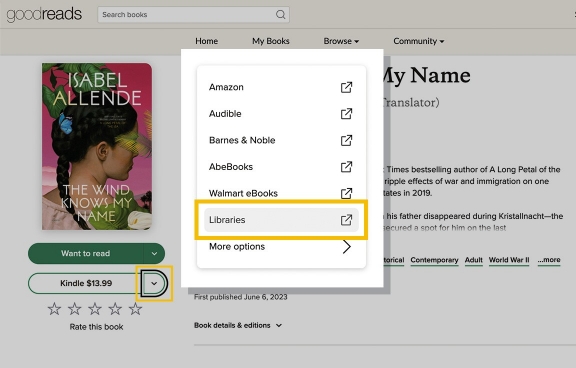Select Amazon in the buy menu
Viewport: 576px width, 368px height.
(x=281, y=87)
